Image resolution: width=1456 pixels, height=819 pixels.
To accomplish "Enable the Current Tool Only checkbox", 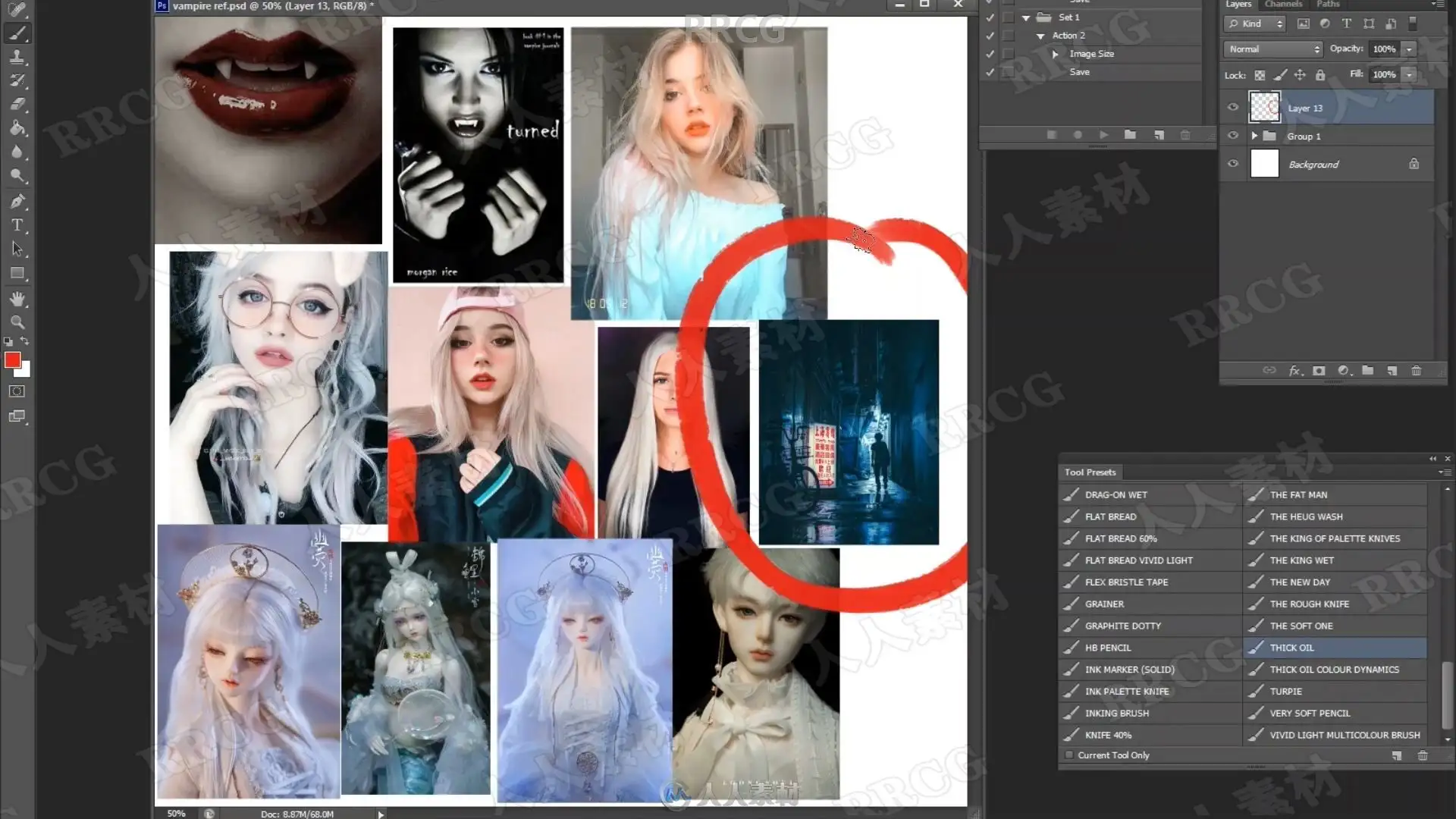I will pos(1069,755).
